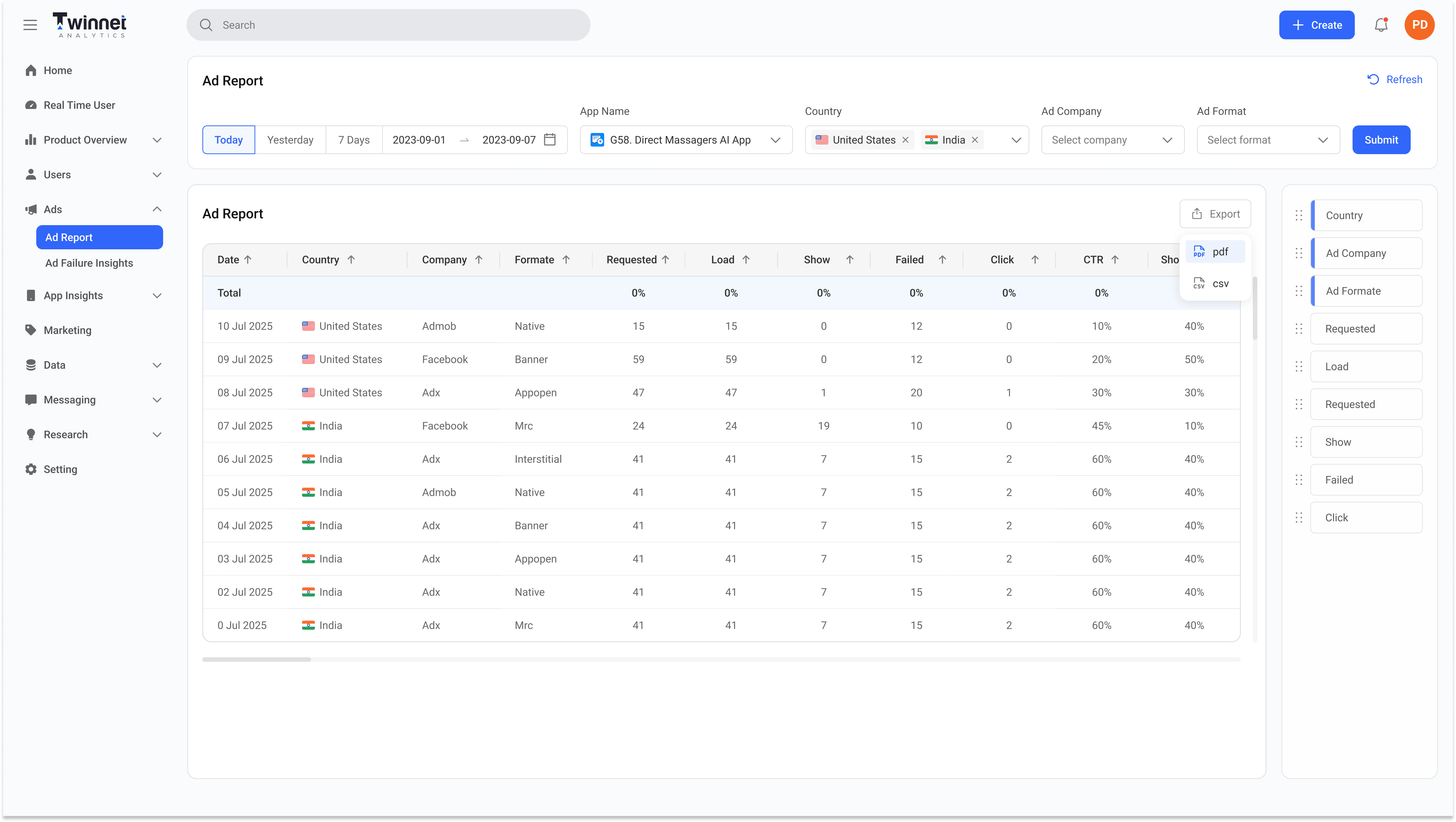
Task: Open the Country multi-select dropdown arrow
Action: (x=1016, y=140)
